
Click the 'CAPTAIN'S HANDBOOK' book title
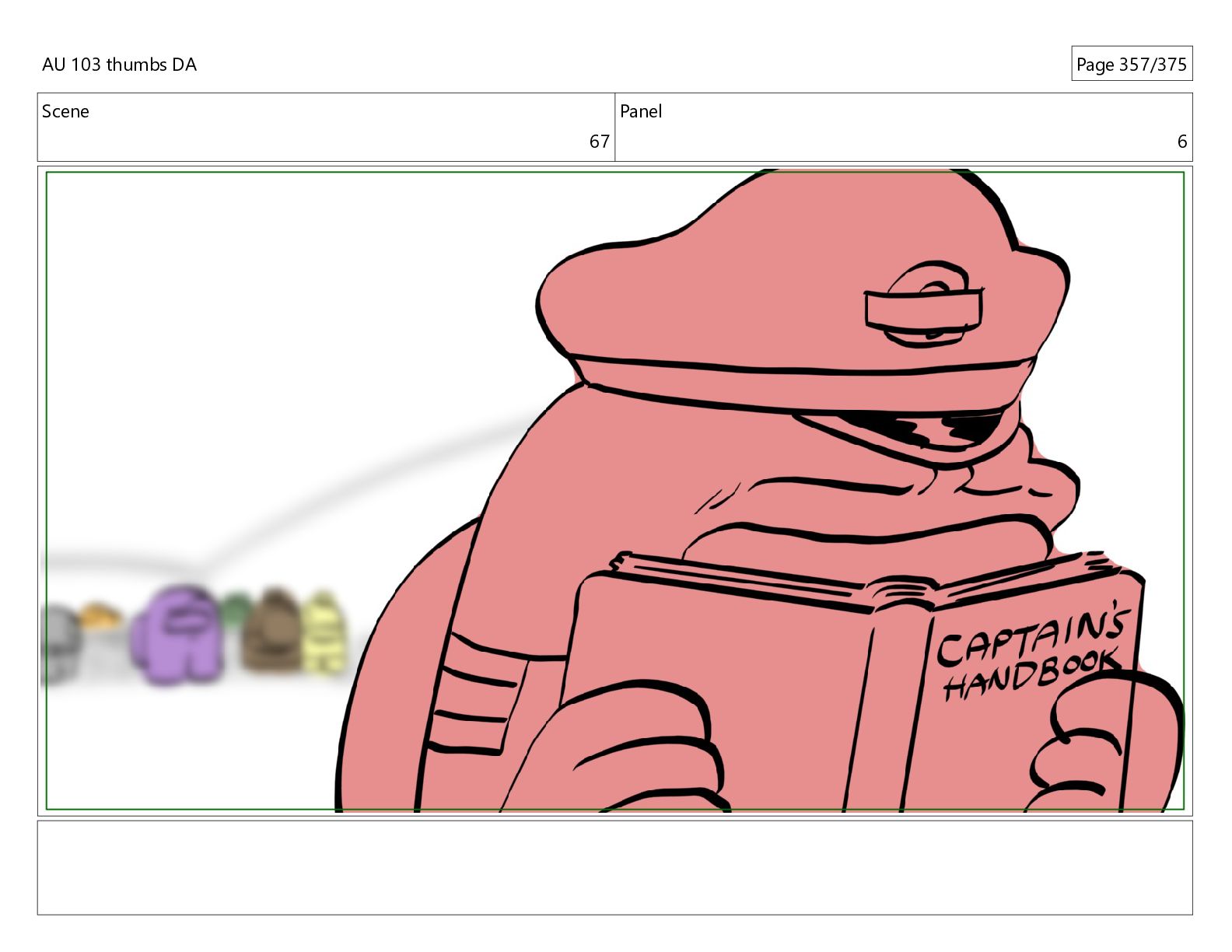coord(1034,652)
